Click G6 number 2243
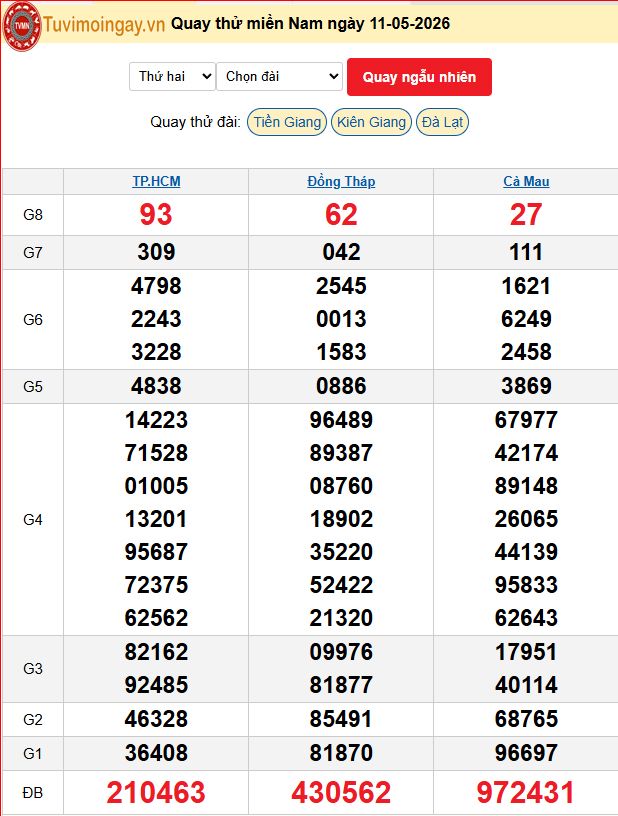The height and width of the screenshot is (816, 618). tap(156, 319)
